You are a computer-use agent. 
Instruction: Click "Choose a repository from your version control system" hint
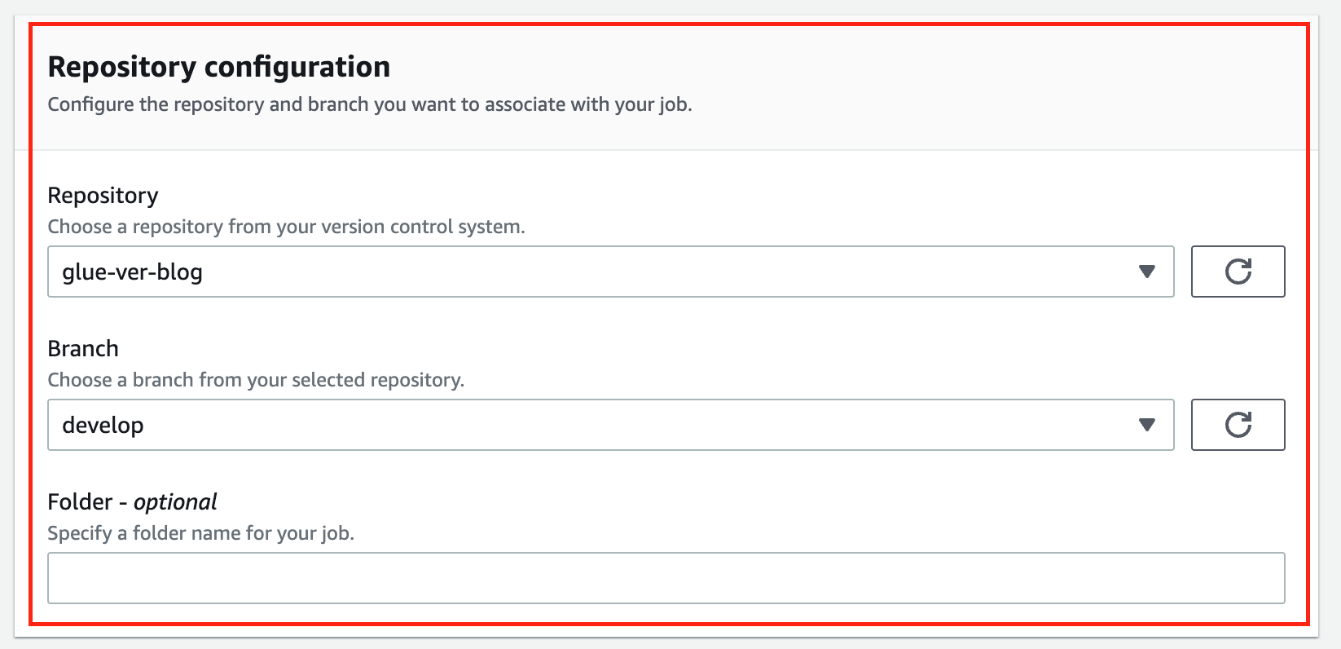(286, 226)
